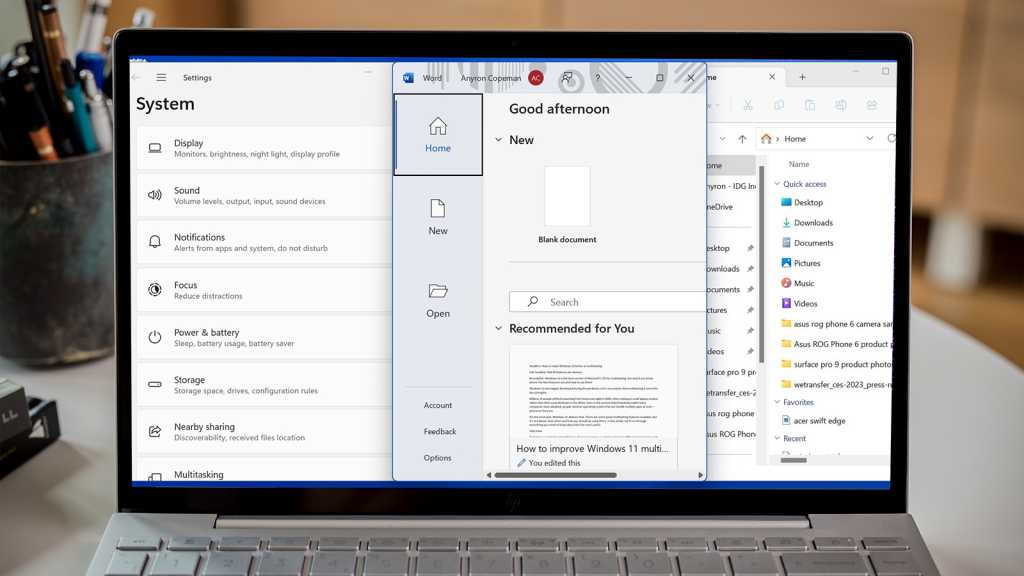Click the Rename icon in File Explorer toolbar
Image resolution: width=1024 pixels, height=576 pixels.
coord(840,105)
